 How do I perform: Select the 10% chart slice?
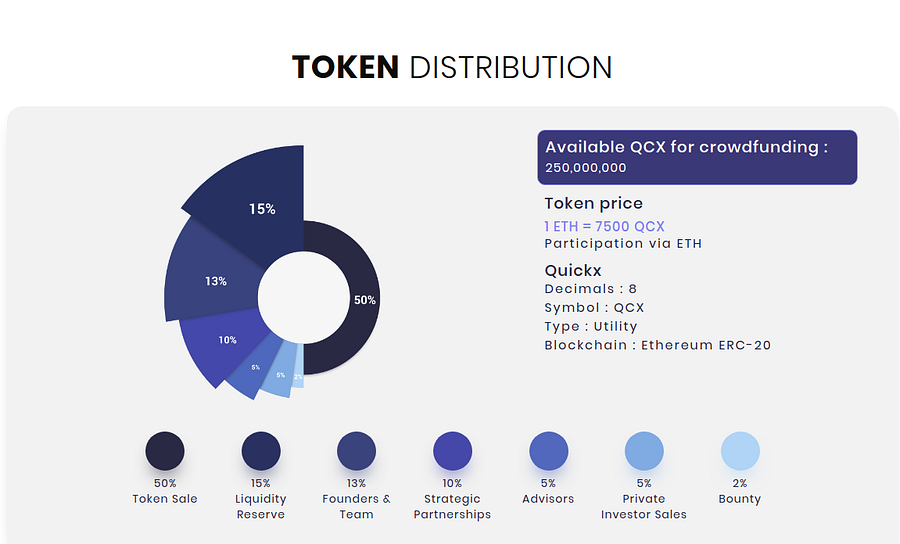[225, 341]
